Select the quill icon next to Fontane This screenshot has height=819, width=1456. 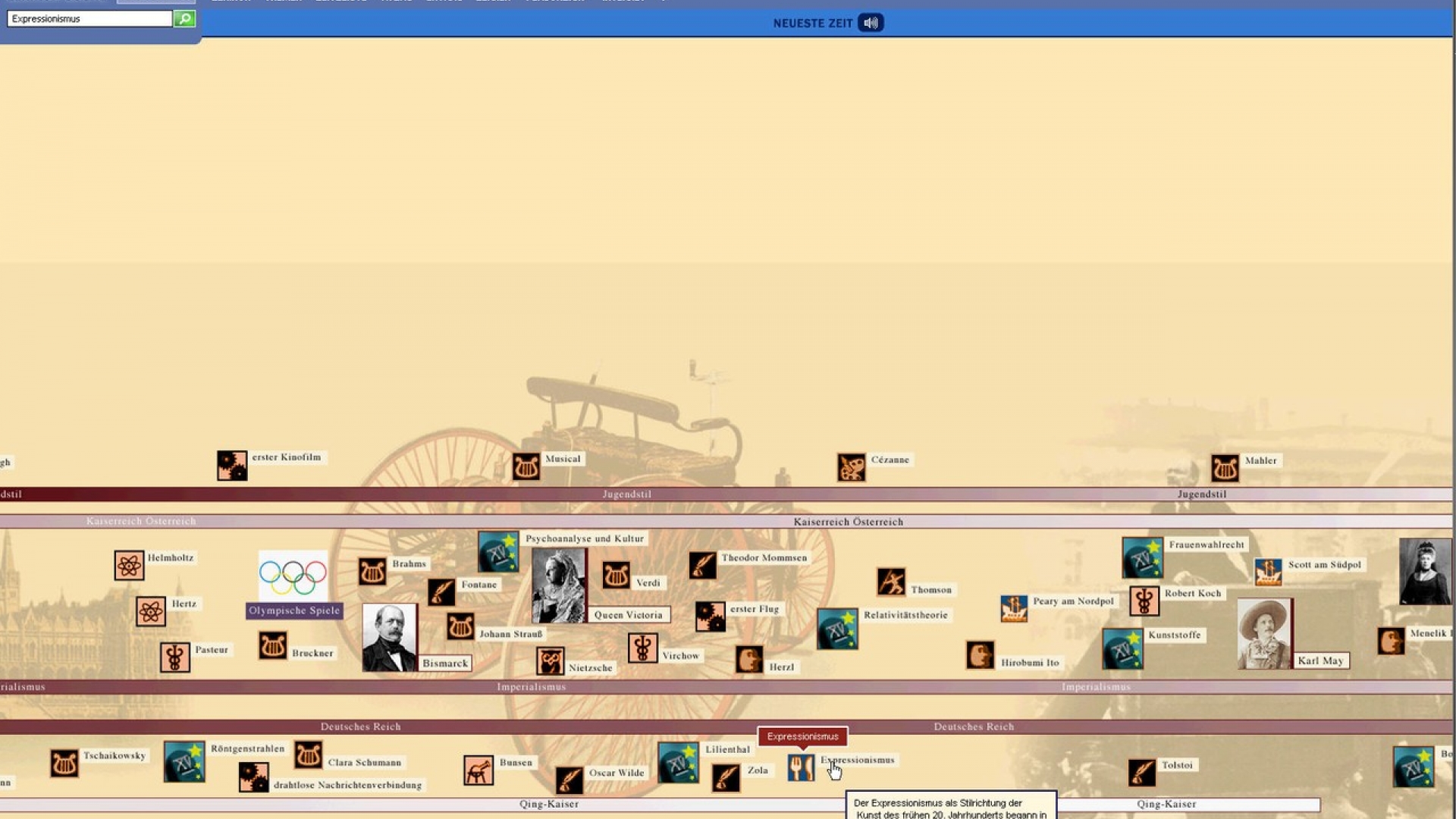pyautogui.click(x=441, y=592)
